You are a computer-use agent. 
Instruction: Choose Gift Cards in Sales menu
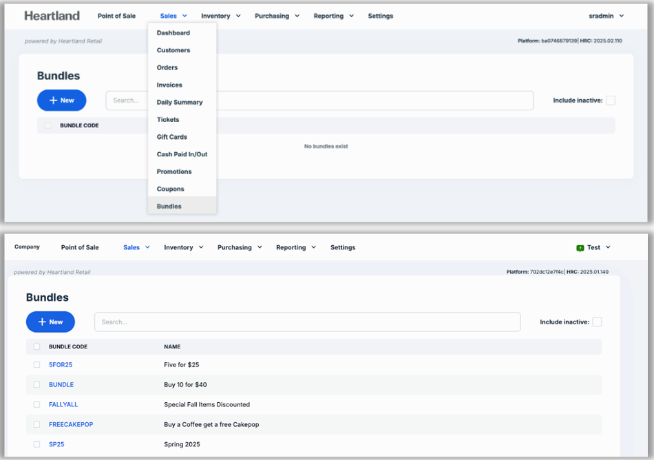click(x=172, y=137)
